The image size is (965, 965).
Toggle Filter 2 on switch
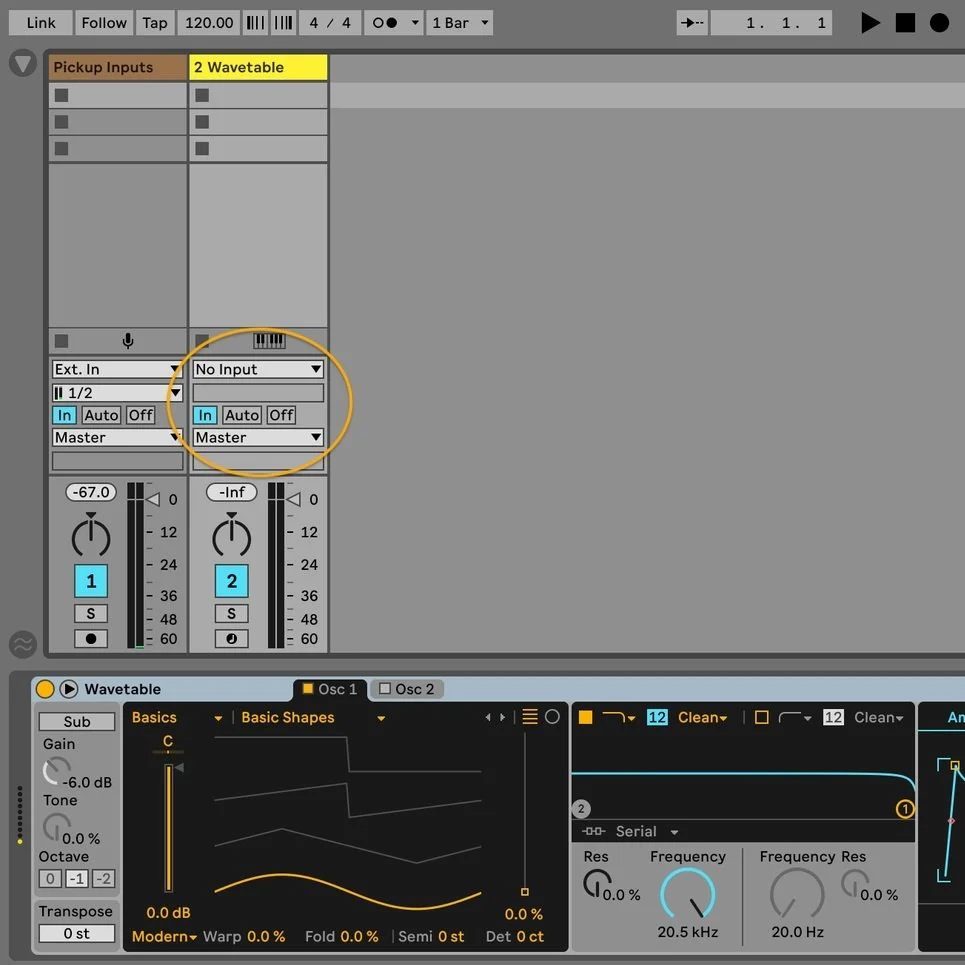[761, 717]
